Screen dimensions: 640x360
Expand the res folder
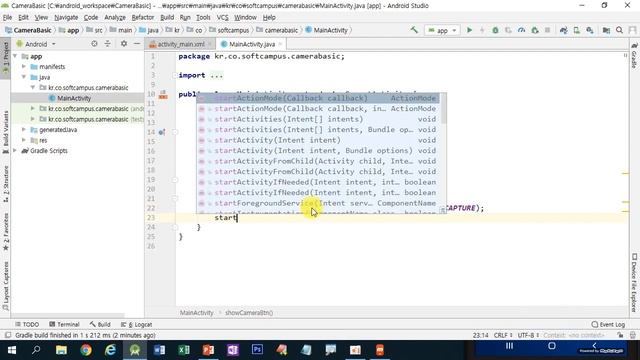click(x=24, y=140)
